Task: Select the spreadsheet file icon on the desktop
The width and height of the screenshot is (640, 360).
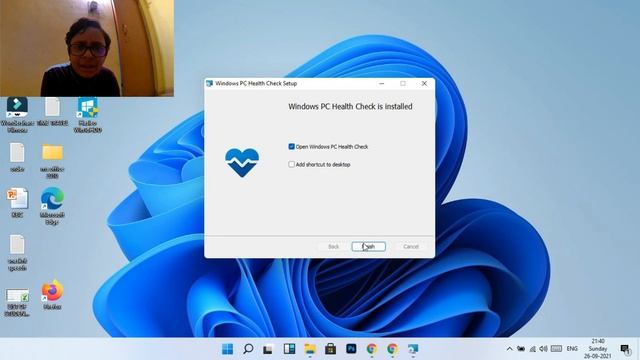Action: pos(17,303)
